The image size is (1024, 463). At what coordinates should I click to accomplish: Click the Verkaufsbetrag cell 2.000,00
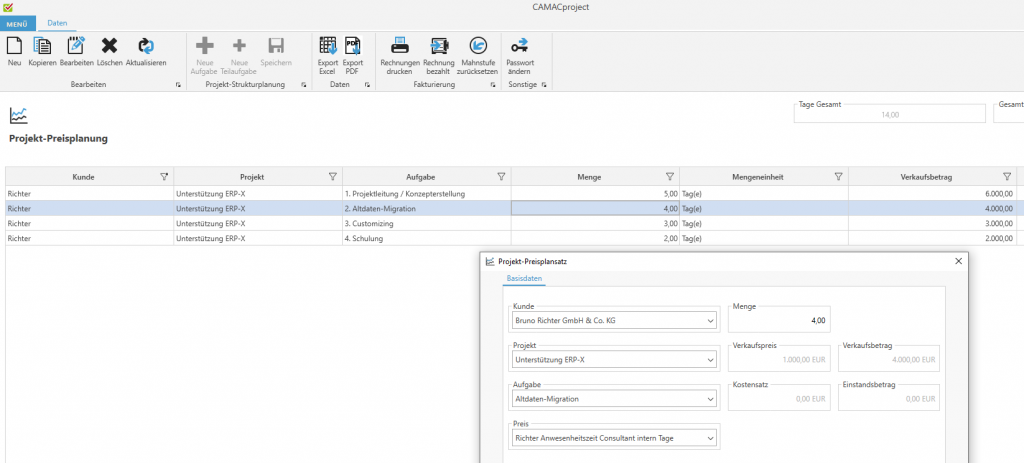pos(932,238)
